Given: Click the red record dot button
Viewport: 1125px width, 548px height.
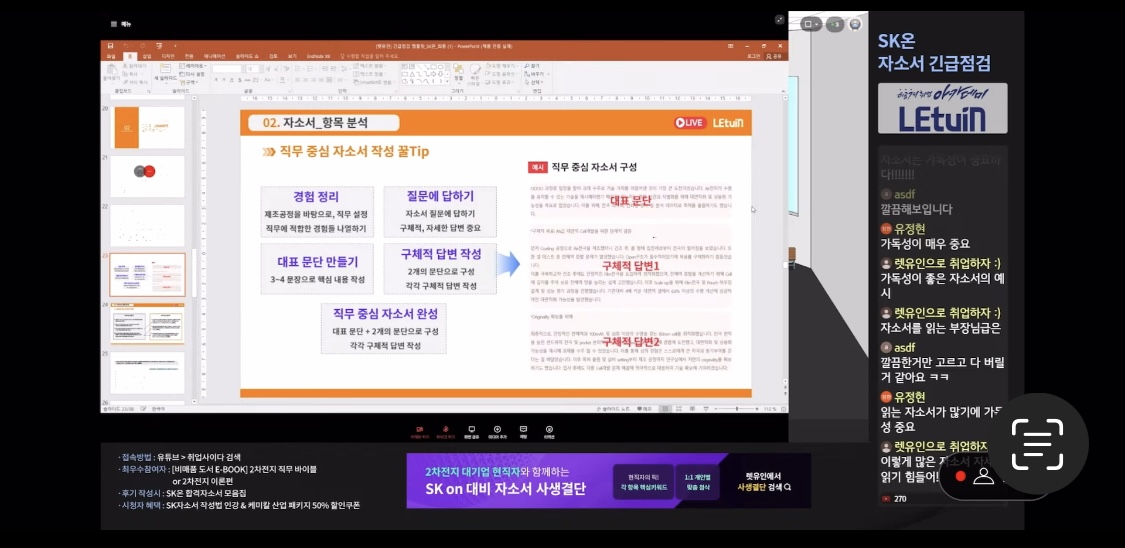Looking at the screenshot, I should [x=961, y=476].
